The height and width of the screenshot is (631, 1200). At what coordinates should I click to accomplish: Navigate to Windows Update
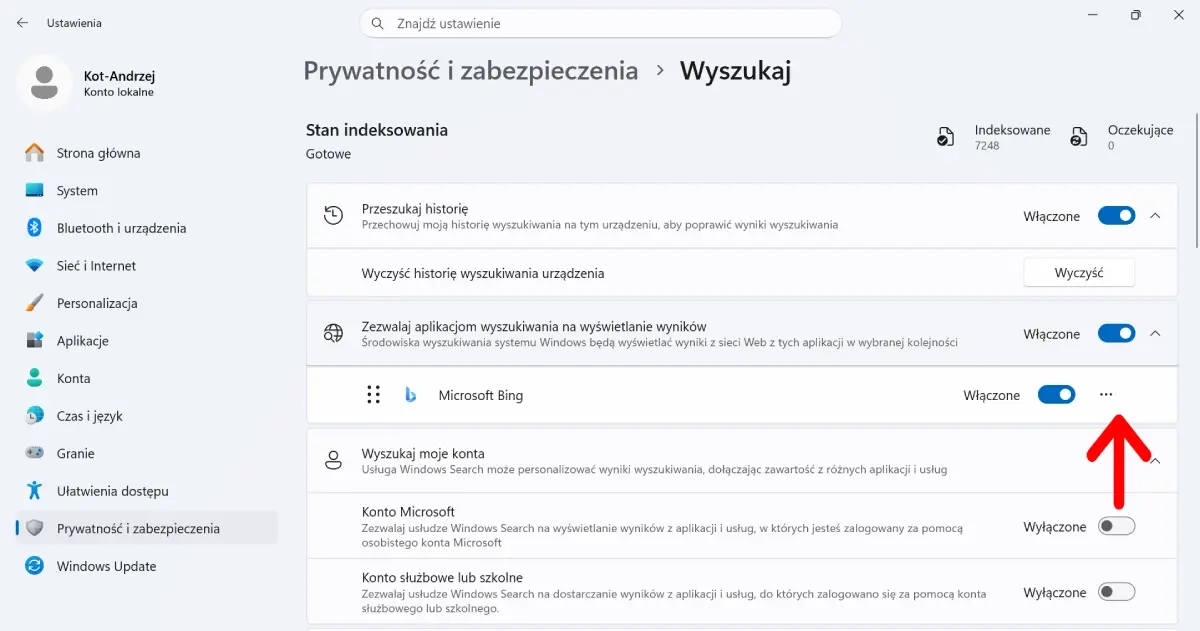(147, 566)
